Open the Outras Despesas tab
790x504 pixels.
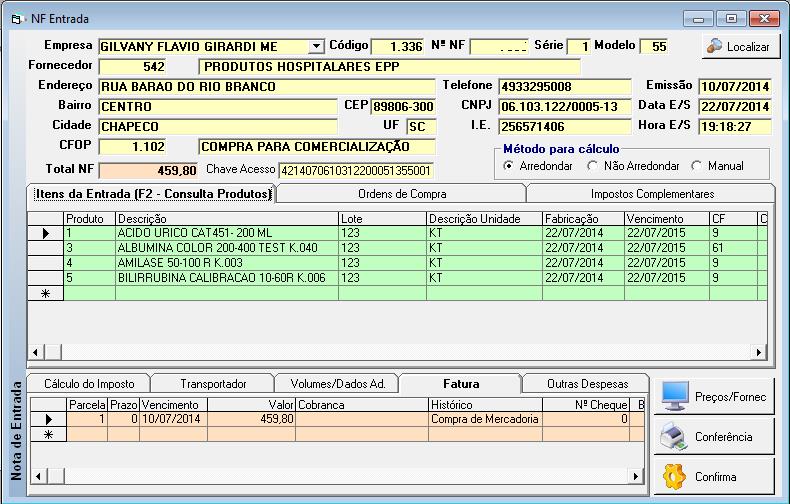point(587,384)
